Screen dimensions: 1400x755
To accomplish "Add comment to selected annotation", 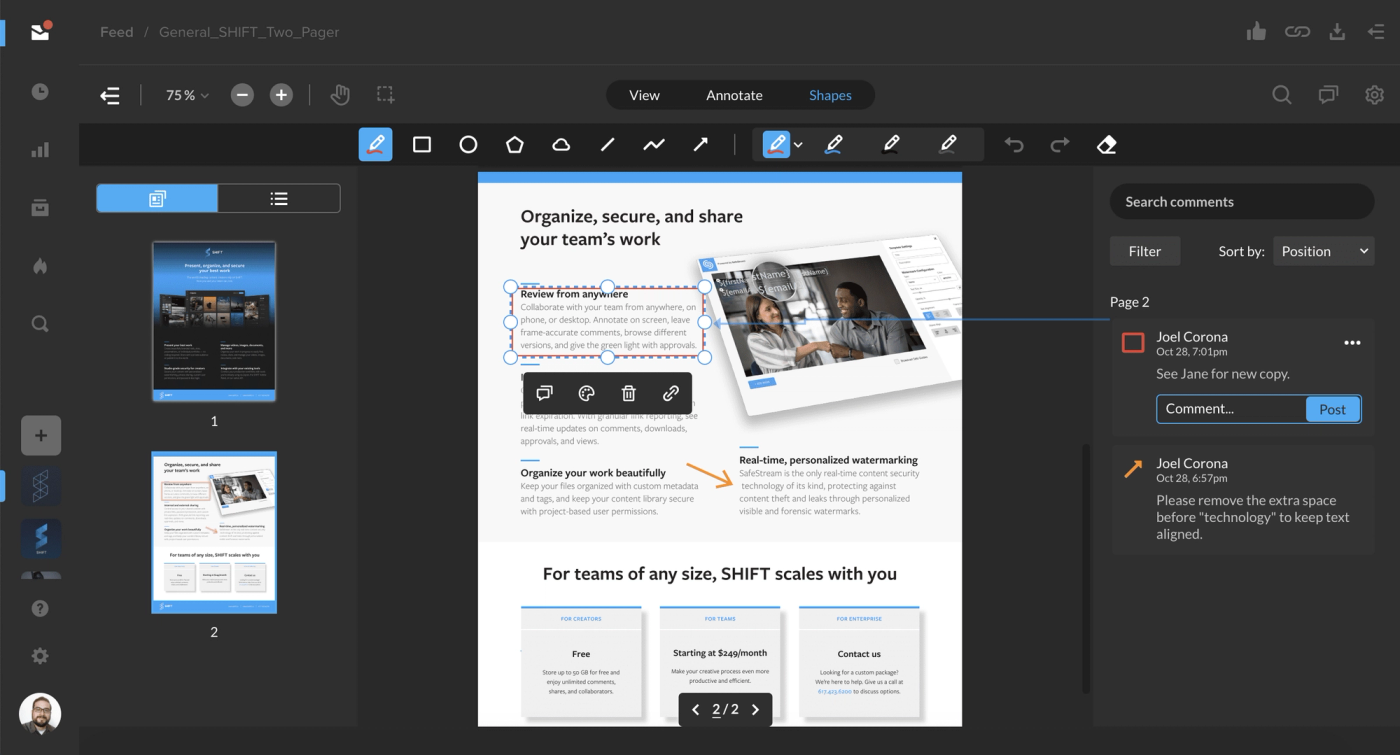I will point(545,393).
